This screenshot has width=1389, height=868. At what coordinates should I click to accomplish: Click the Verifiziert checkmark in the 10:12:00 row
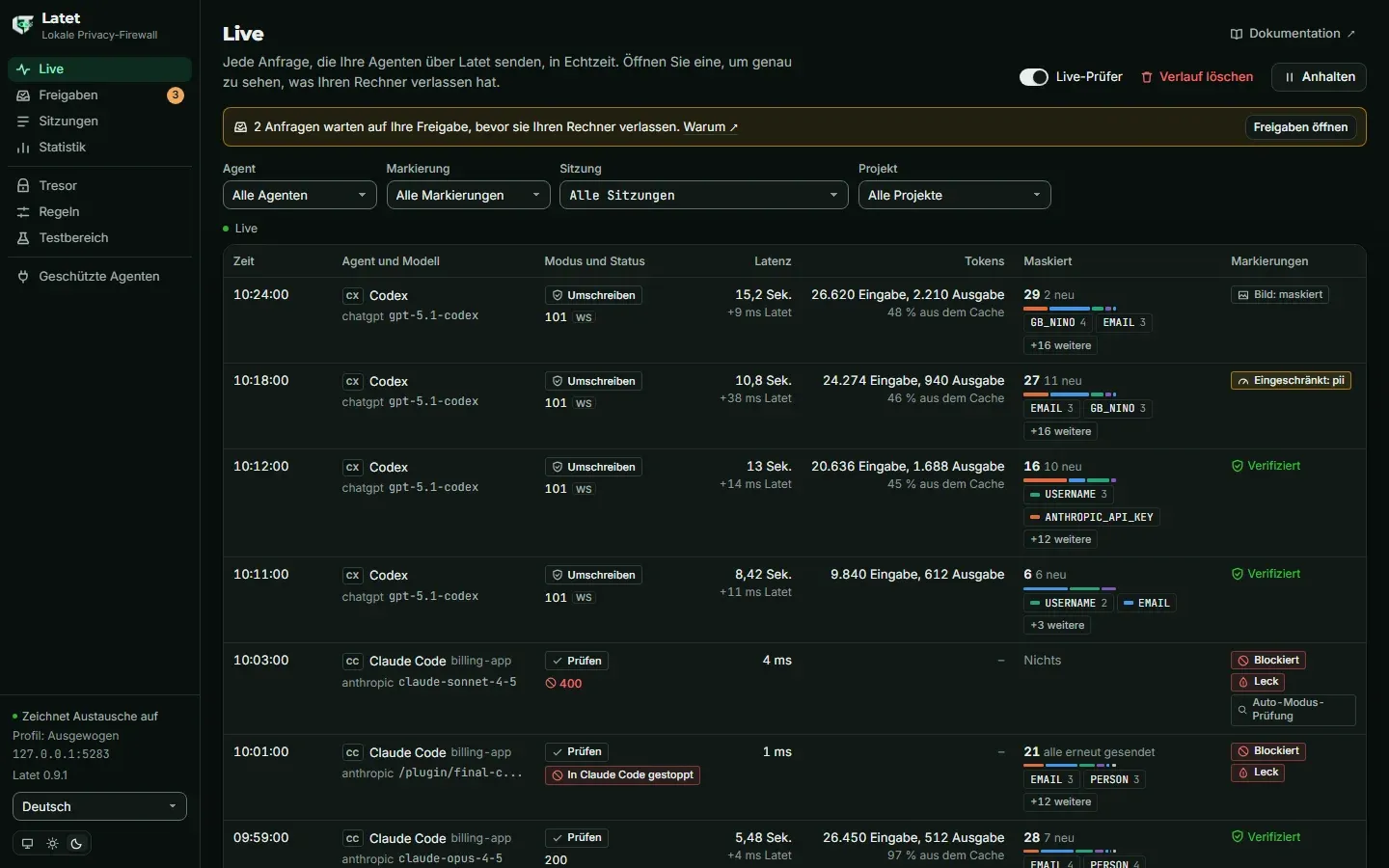[x=1238, y=466]
